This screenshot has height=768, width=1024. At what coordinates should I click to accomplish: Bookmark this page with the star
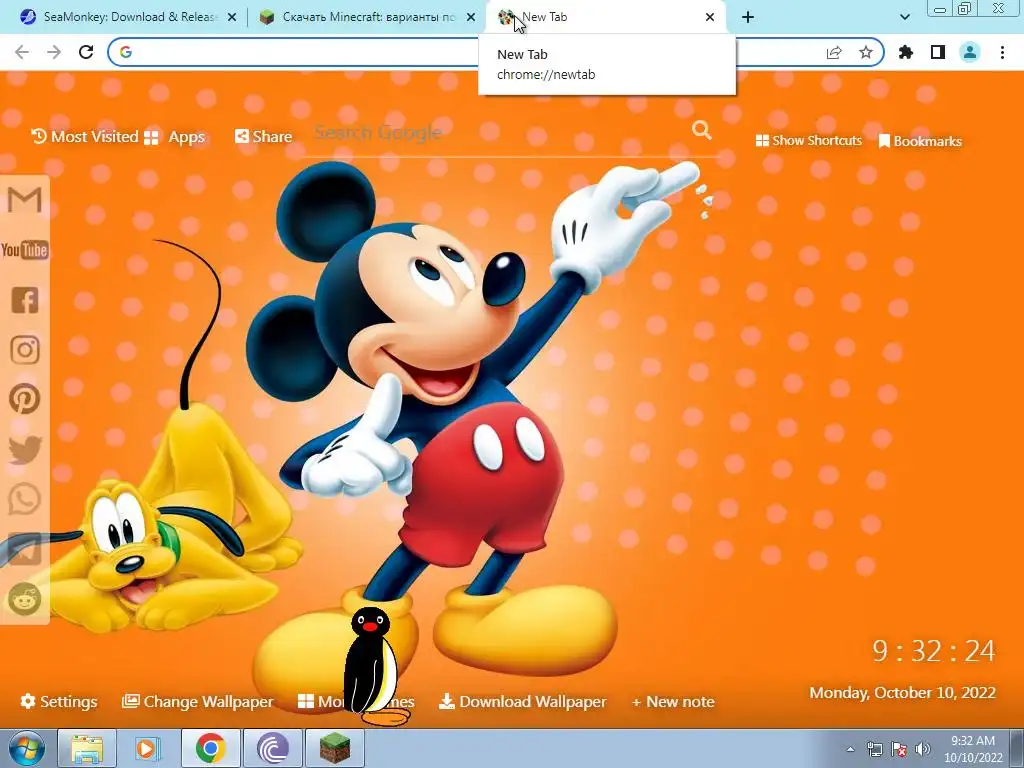tap(866, 53)
